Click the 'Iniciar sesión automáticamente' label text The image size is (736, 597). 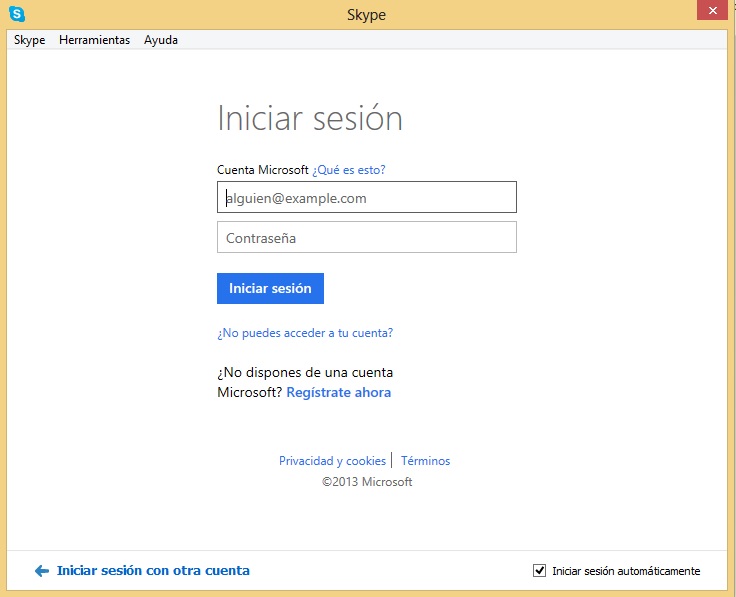(626, 571)
